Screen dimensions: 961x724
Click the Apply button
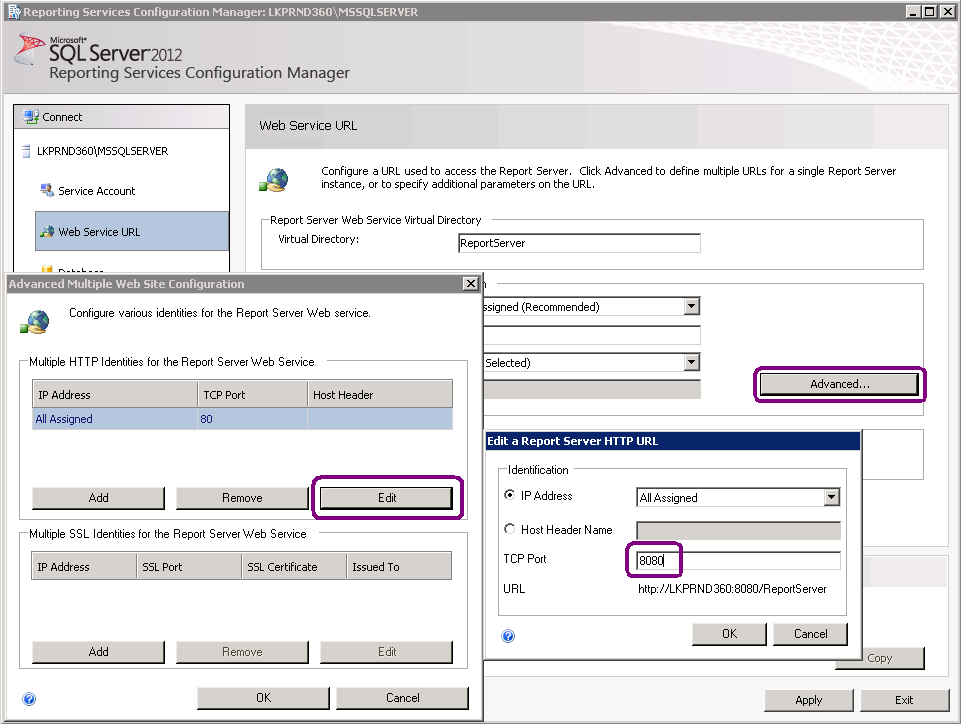tap(808, 700)
